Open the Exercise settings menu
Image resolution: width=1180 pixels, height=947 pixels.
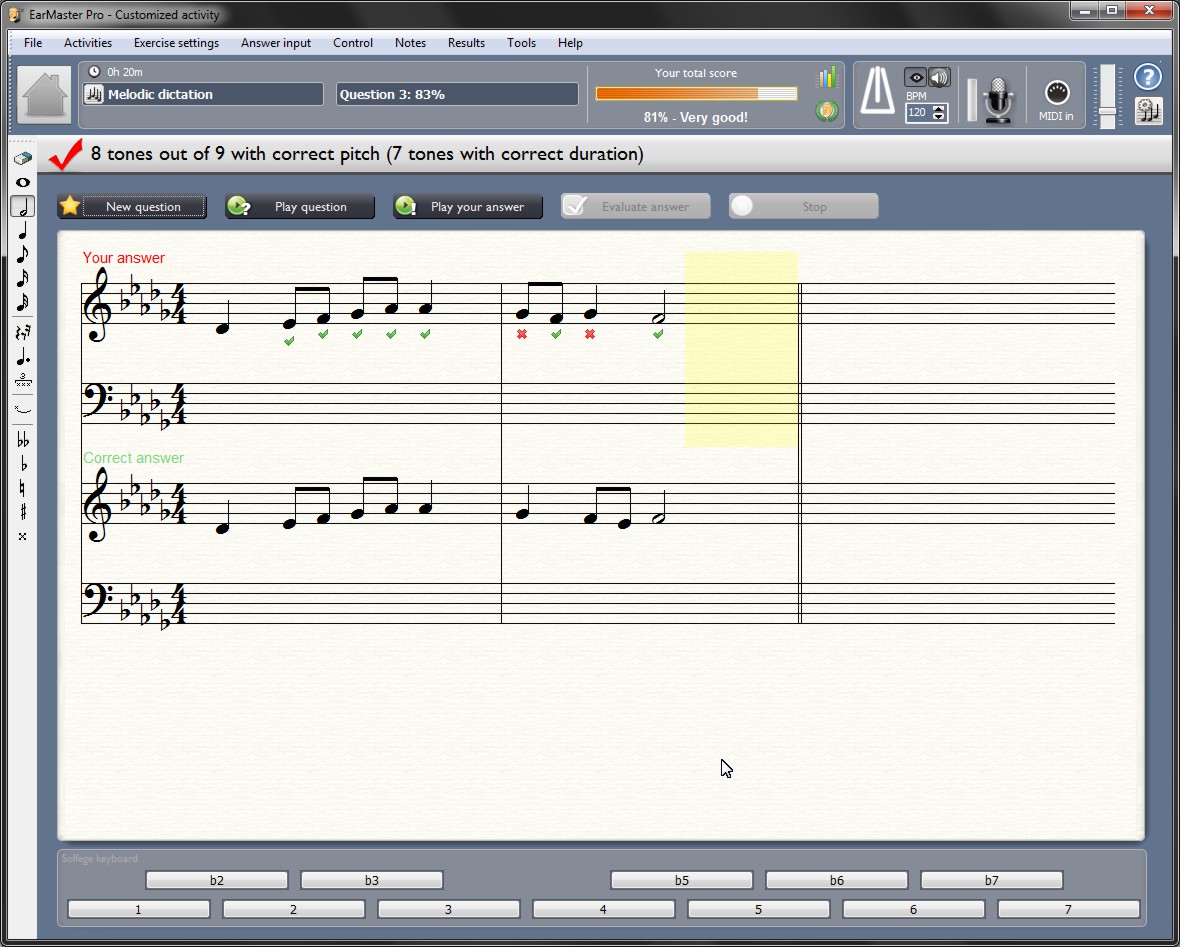click(x=176, y=43)
